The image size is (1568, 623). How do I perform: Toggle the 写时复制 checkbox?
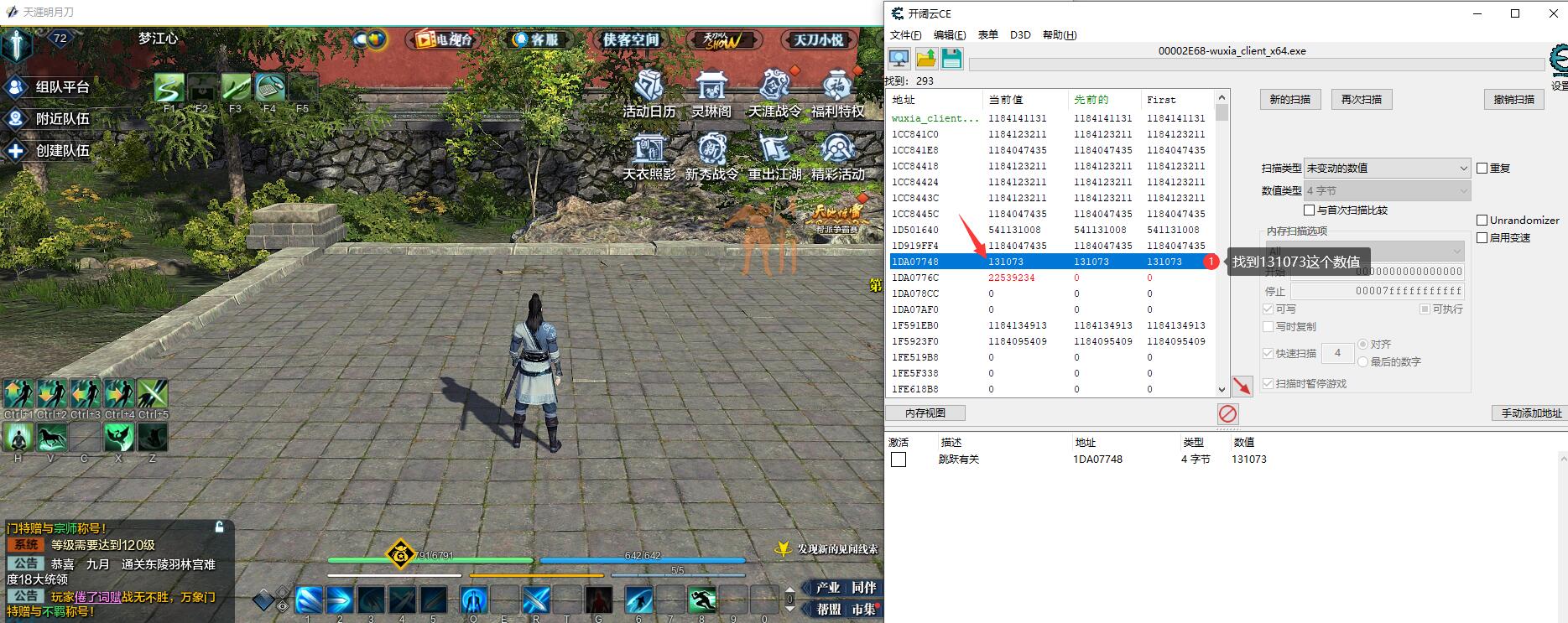tap(1268, 326)
